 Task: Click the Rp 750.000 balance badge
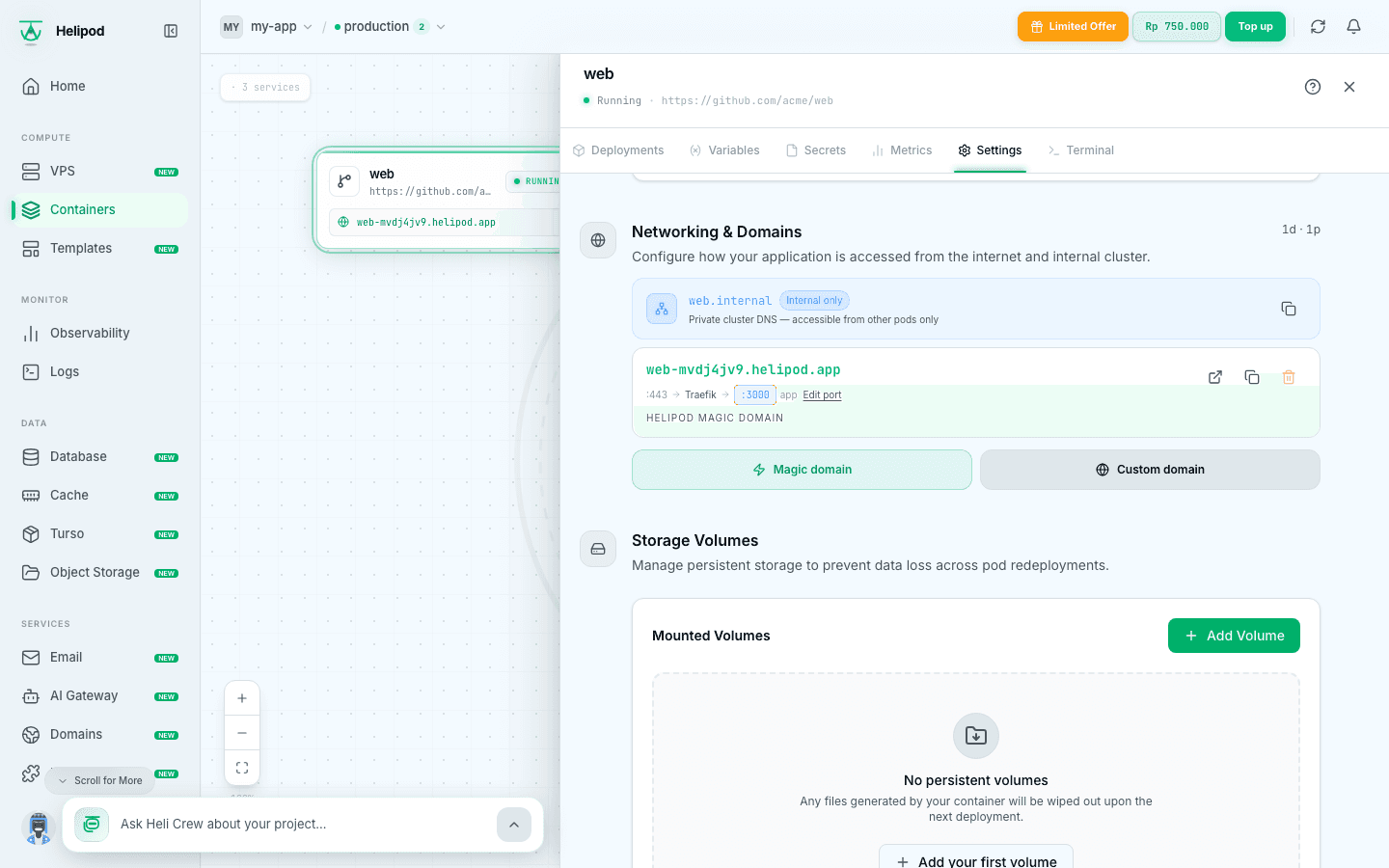tap(1177, 27)
